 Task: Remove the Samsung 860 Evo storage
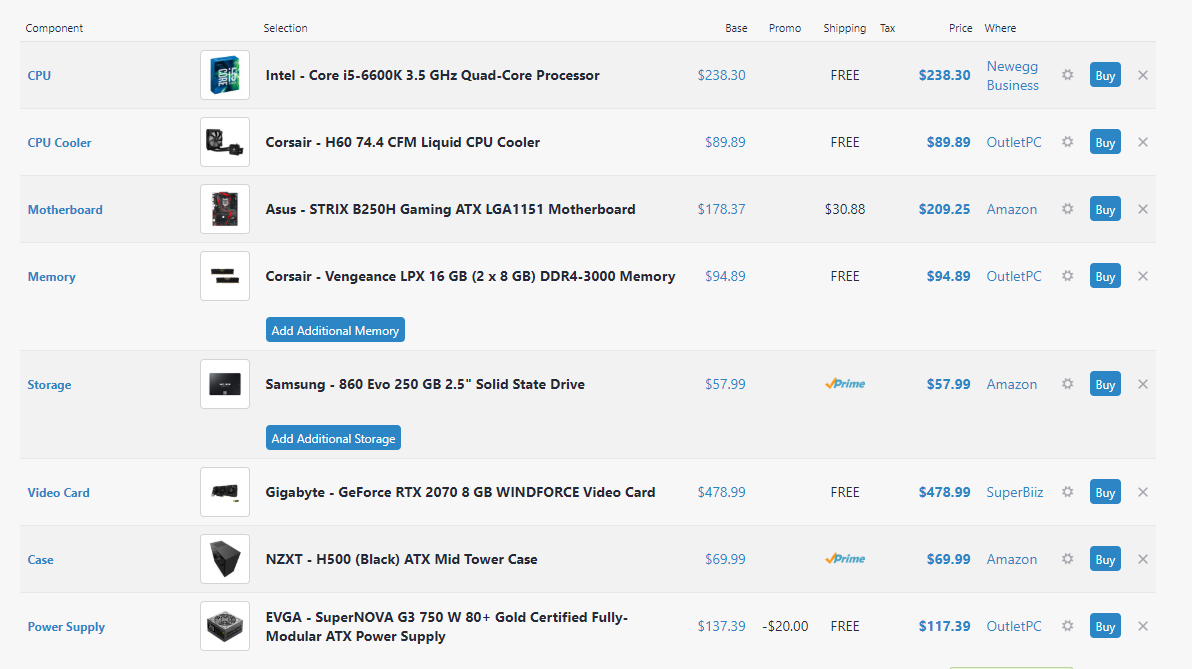point(1143,384)
